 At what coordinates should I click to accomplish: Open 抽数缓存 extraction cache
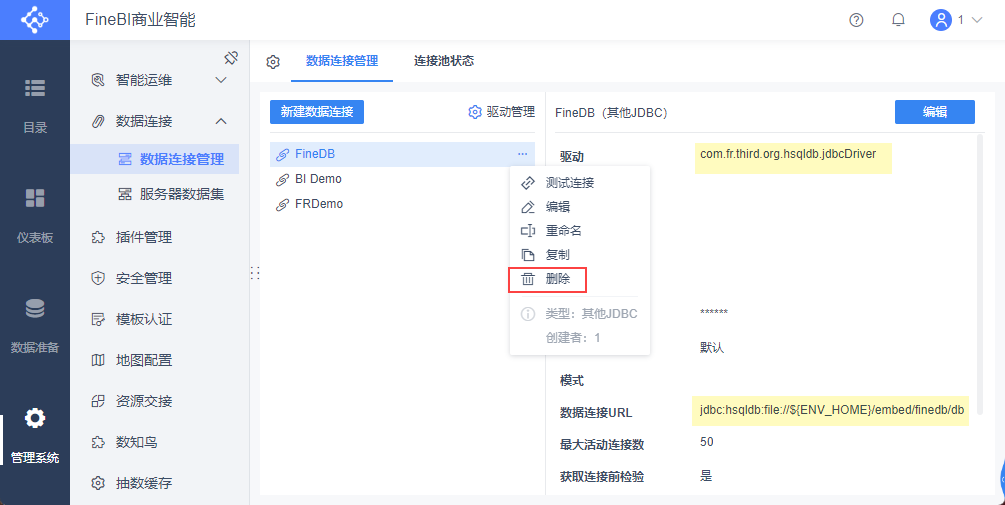pyautogui.click(x=144, y=483)
